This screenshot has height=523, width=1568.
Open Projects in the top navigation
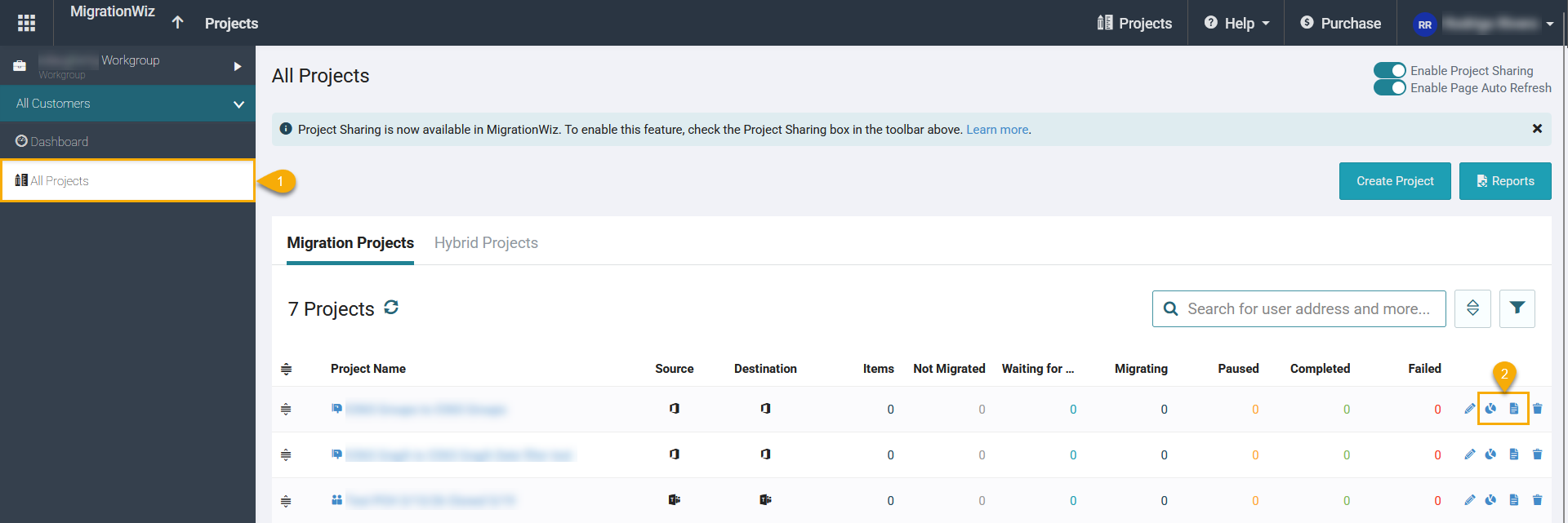(x=1134, y=23)
